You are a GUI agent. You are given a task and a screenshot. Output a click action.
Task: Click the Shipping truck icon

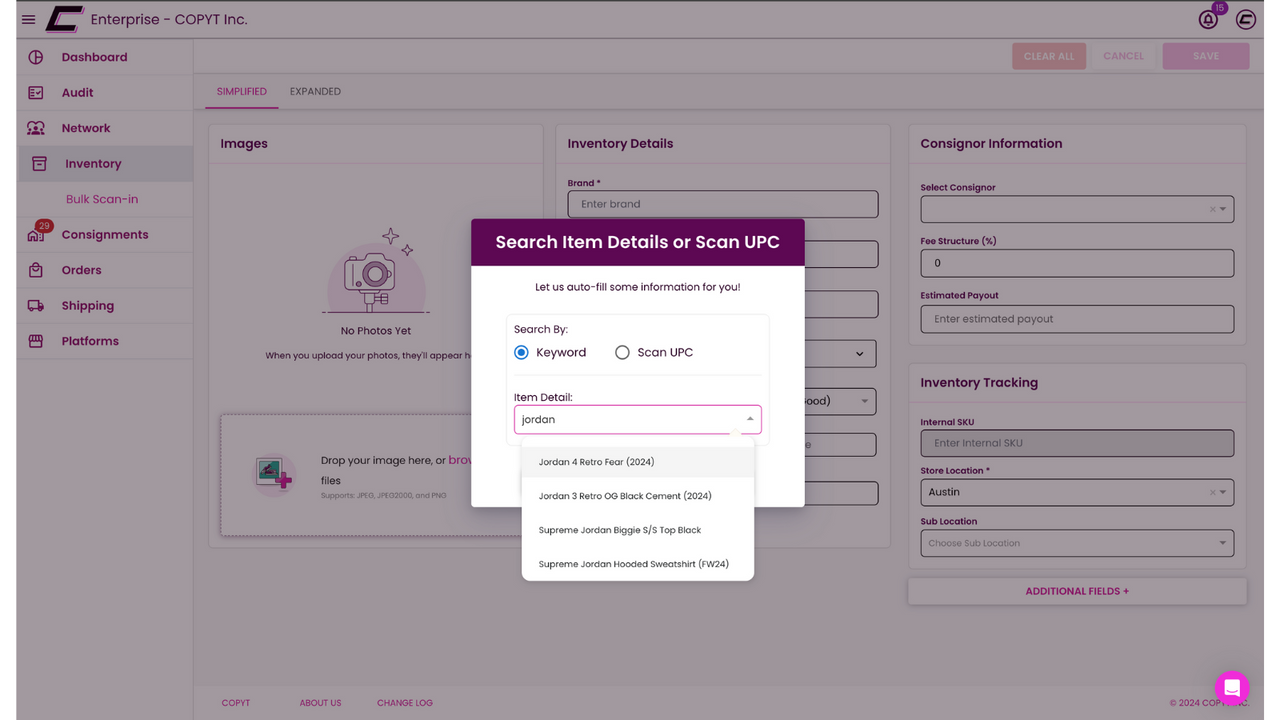[36, 306]
